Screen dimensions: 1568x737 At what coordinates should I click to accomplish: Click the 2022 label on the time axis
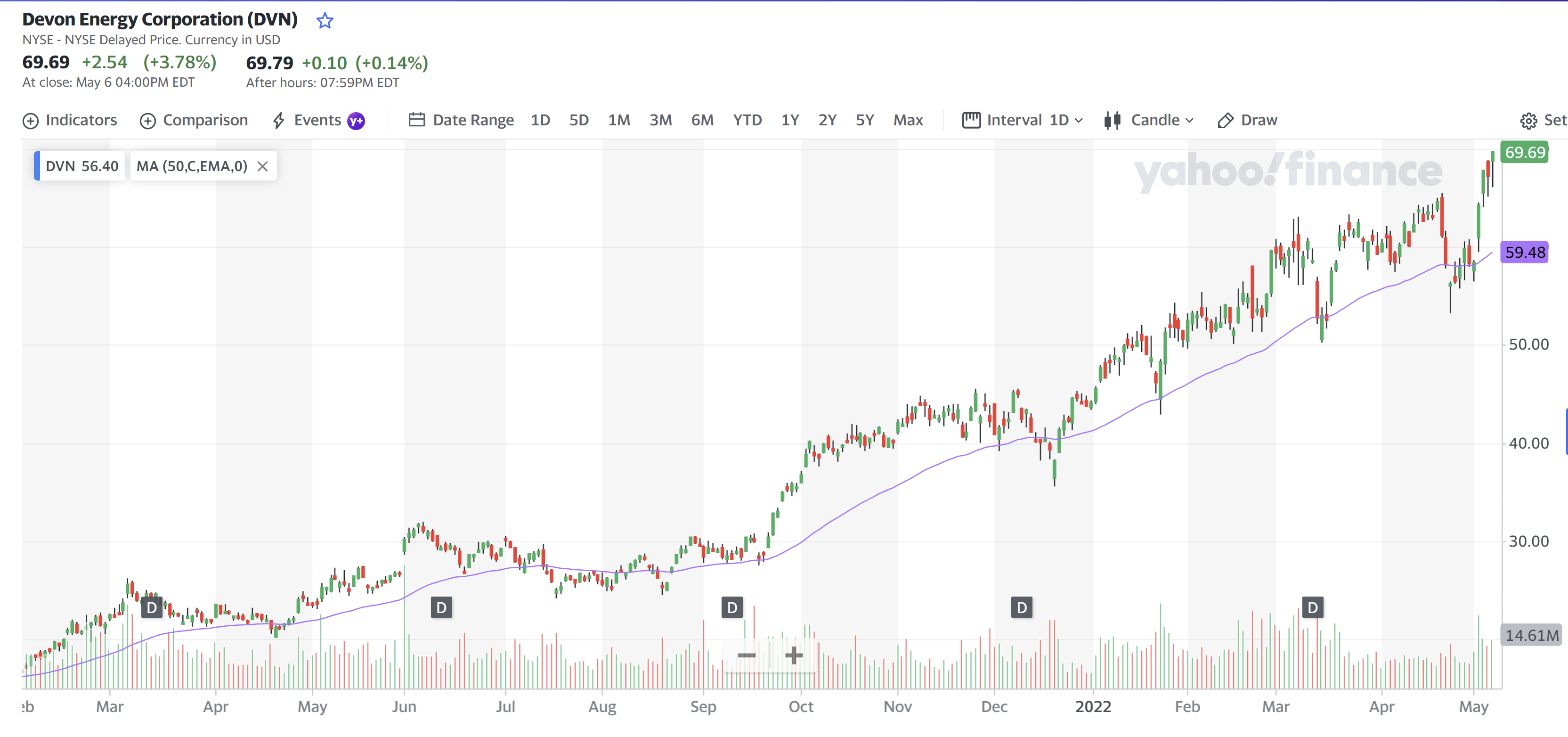pos(1093,706)
